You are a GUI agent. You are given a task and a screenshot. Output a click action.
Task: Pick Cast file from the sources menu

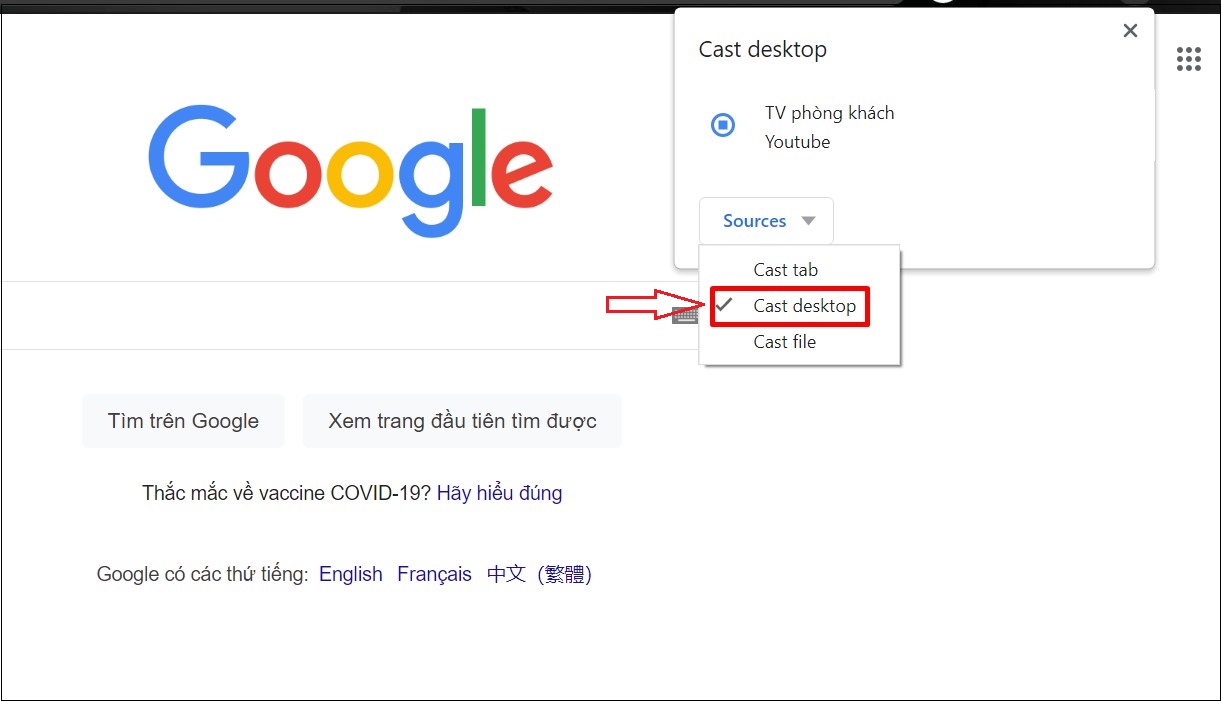[784, 342]
